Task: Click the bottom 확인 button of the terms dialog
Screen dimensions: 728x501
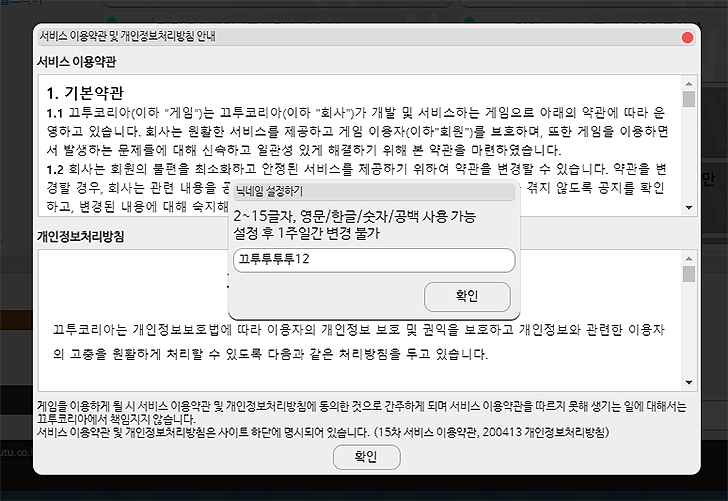Action: [366, 457]
